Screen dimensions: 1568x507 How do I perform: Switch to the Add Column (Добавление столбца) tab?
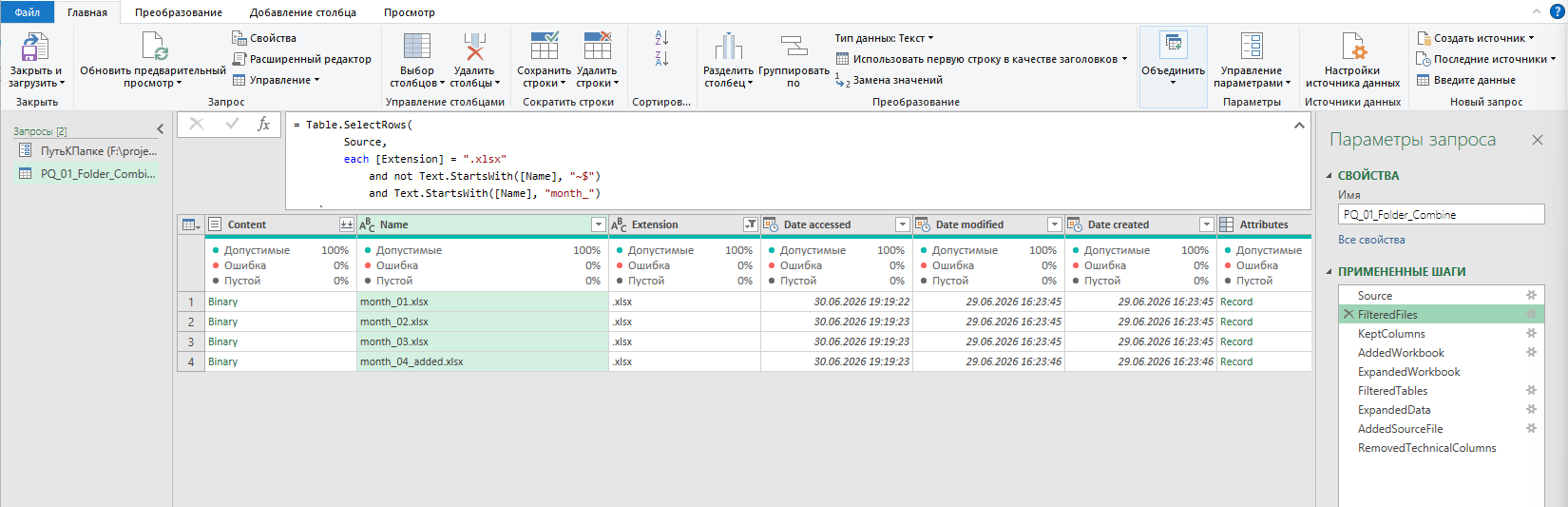(x=303, y=12)
